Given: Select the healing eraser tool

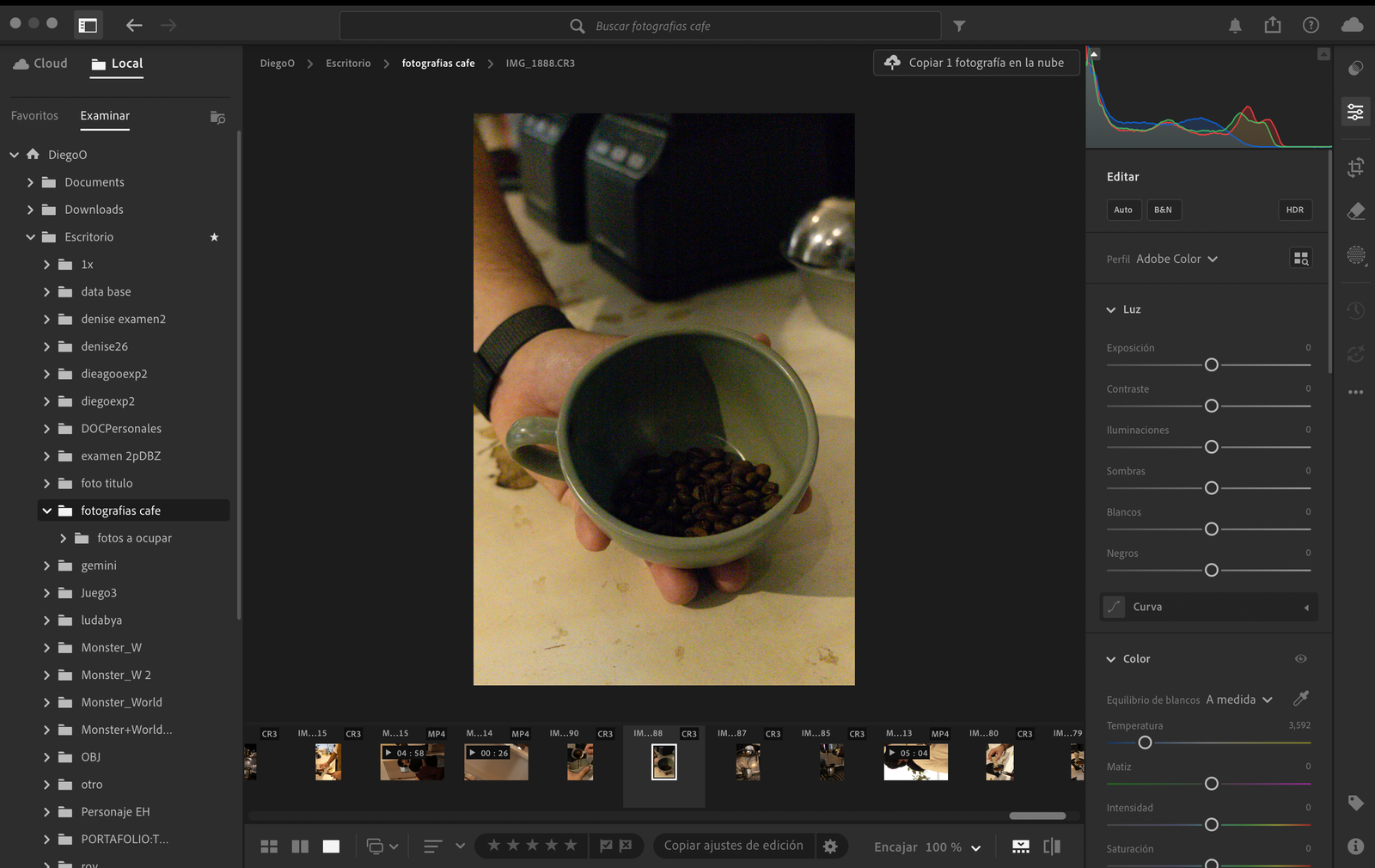Looking at the screenshot, I should 1355,211.
